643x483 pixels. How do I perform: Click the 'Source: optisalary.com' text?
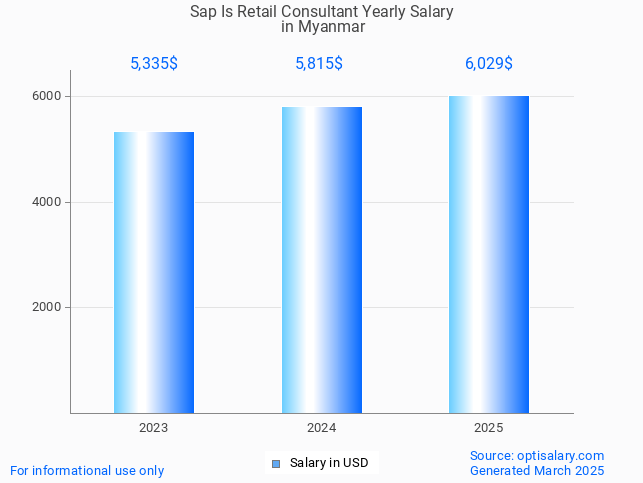pos(537,456)
